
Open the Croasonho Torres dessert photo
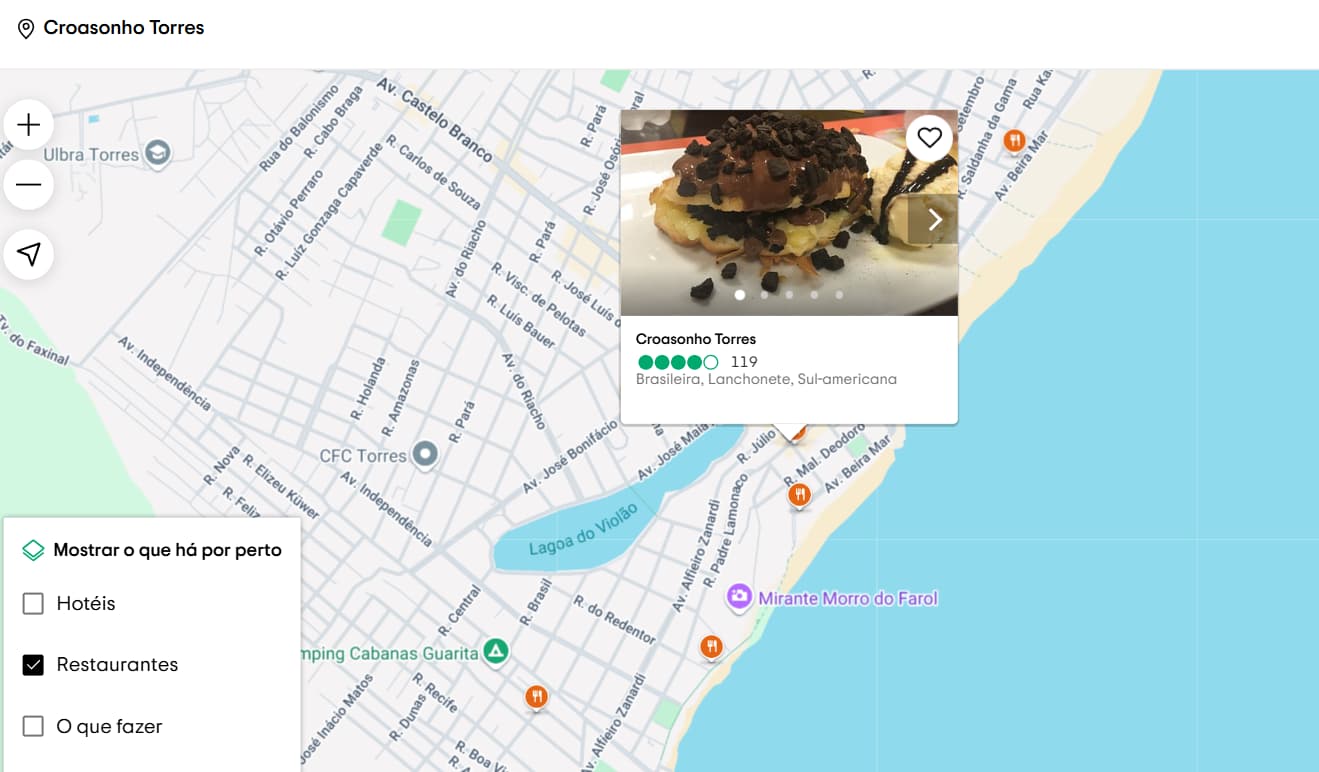tap(789, 213)
